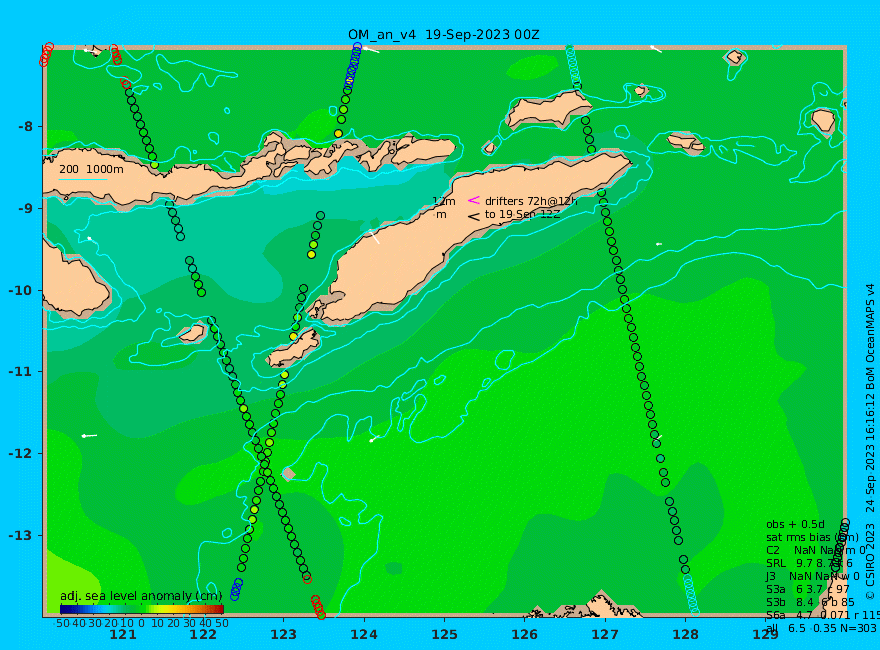Viewport: 880px width, 650px height.
Task: Click the 'adj. sea level anomaly (cm)' label
Action: pos(141,596)
